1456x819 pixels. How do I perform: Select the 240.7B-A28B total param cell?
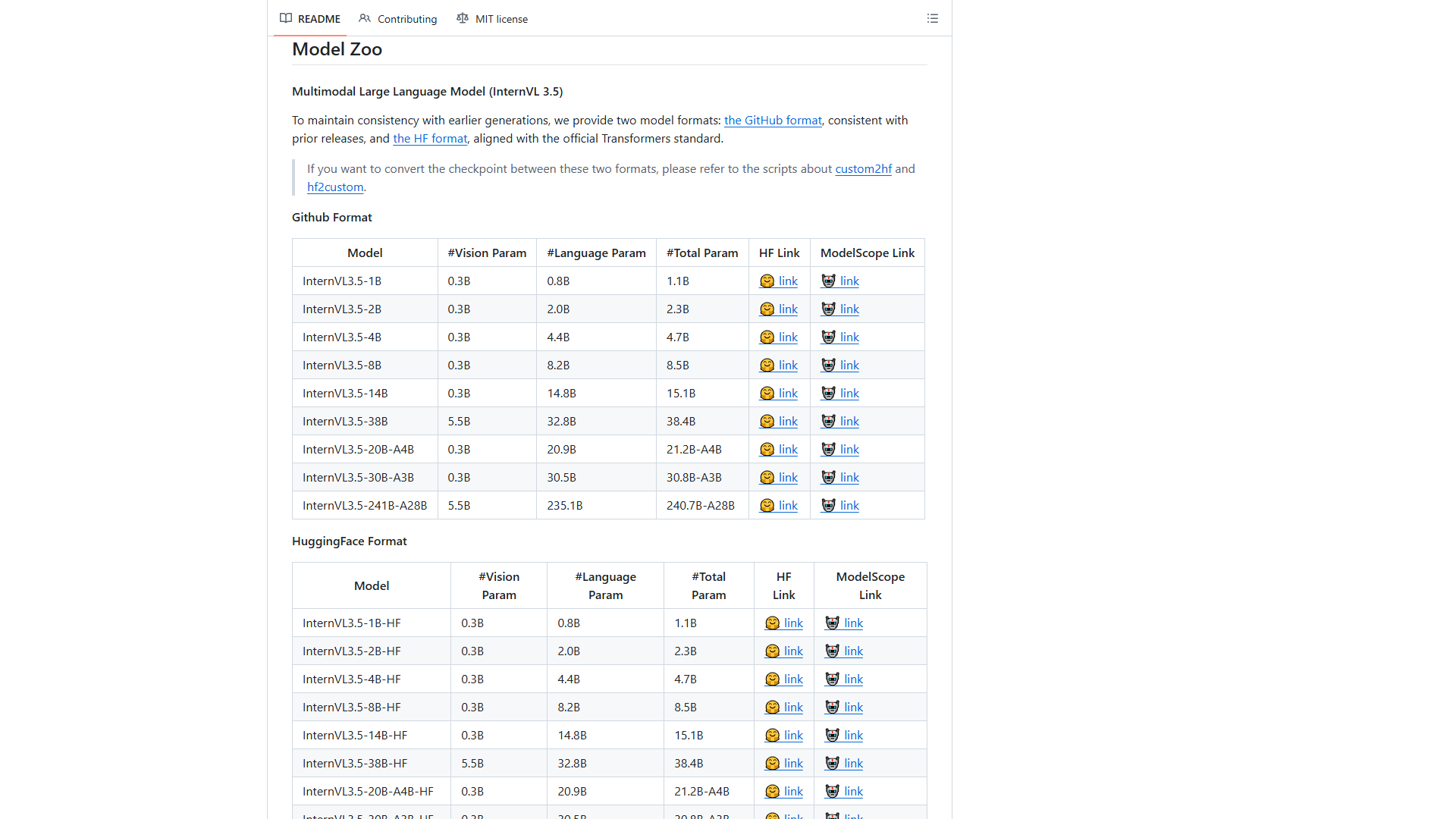pos(702,505)
